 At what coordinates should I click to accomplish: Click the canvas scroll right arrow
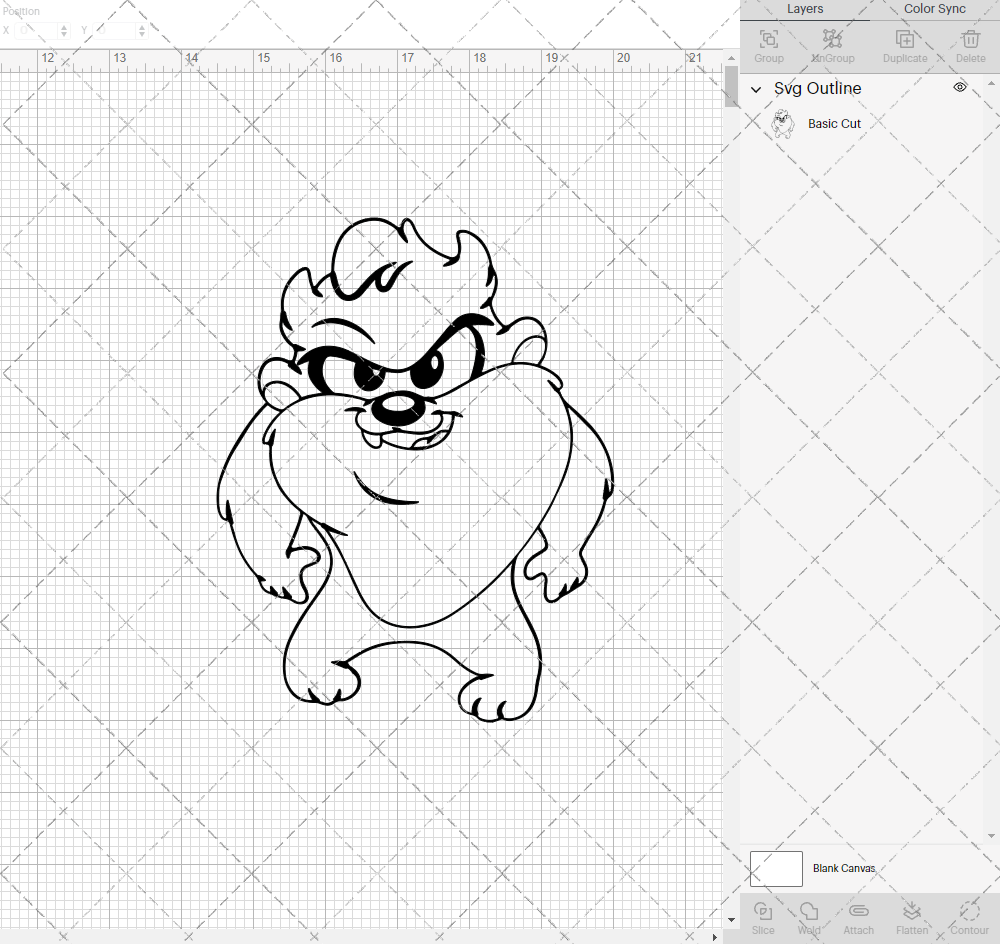coord(715,937)
